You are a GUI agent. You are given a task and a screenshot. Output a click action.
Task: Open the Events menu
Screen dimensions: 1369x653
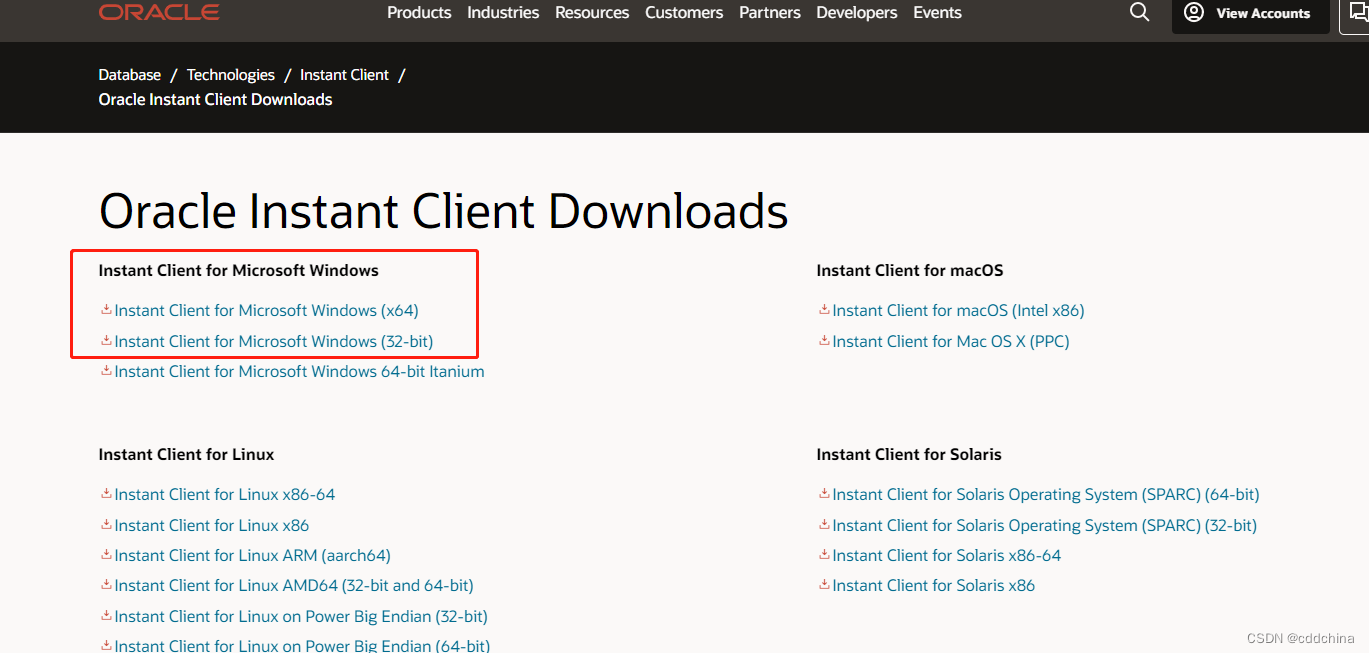click(936, 12)
